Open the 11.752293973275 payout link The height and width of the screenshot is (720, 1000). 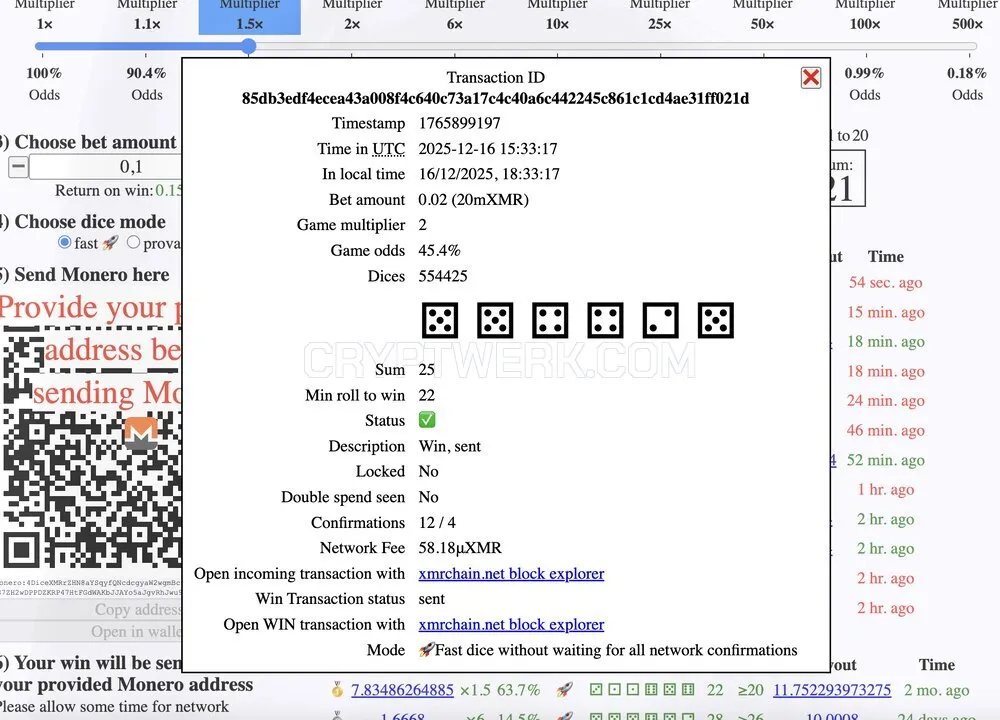click(x=832, y=690)
